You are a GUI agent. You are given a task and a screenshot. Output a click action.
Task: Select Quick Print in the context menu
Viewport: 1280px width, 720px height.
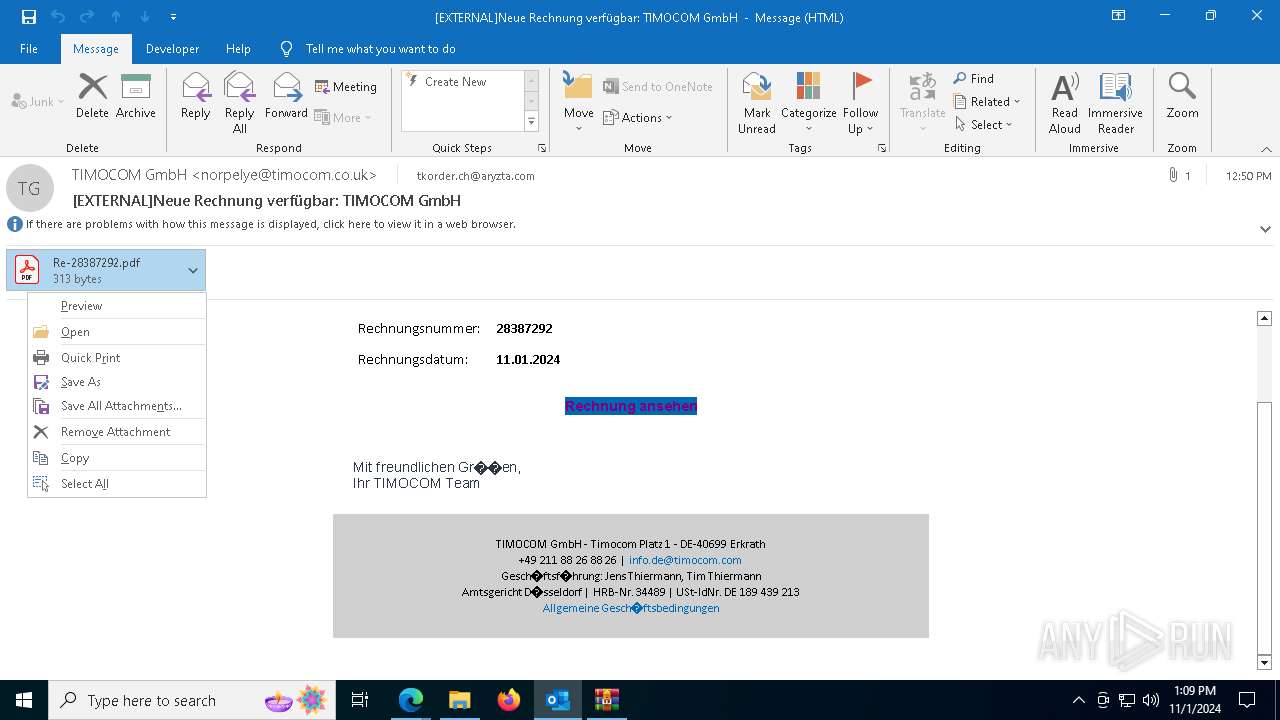(117, 358)
